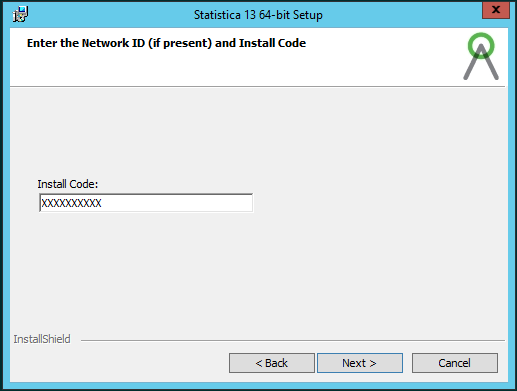Click the gray chevron shape of logo

pyautogui.click(x=481, y=63)
